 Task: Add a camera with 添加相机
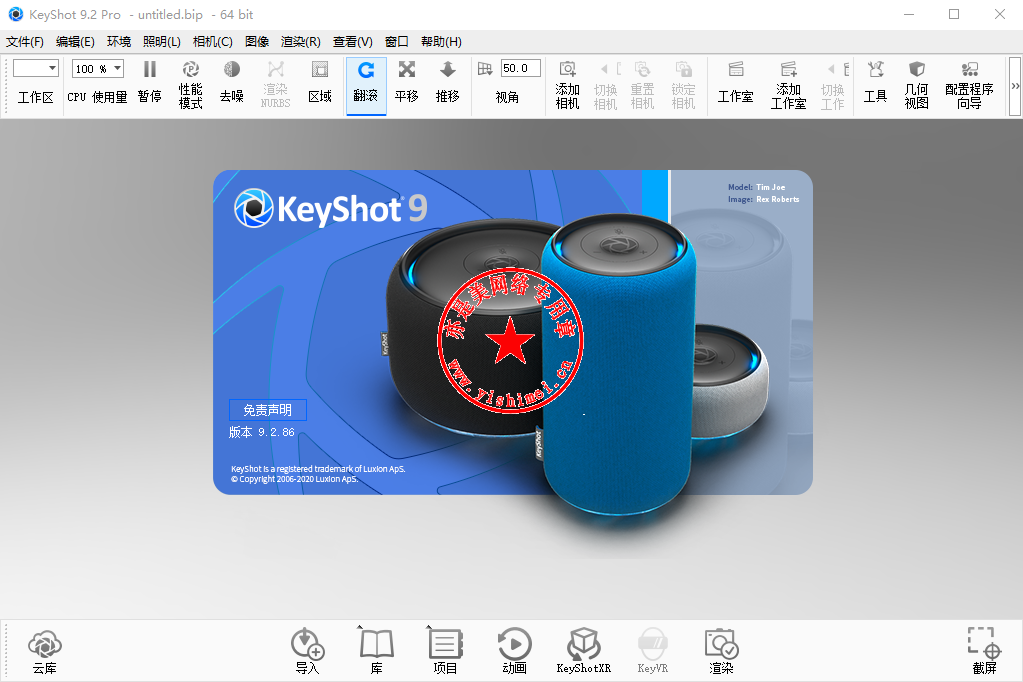coord(567,85)
